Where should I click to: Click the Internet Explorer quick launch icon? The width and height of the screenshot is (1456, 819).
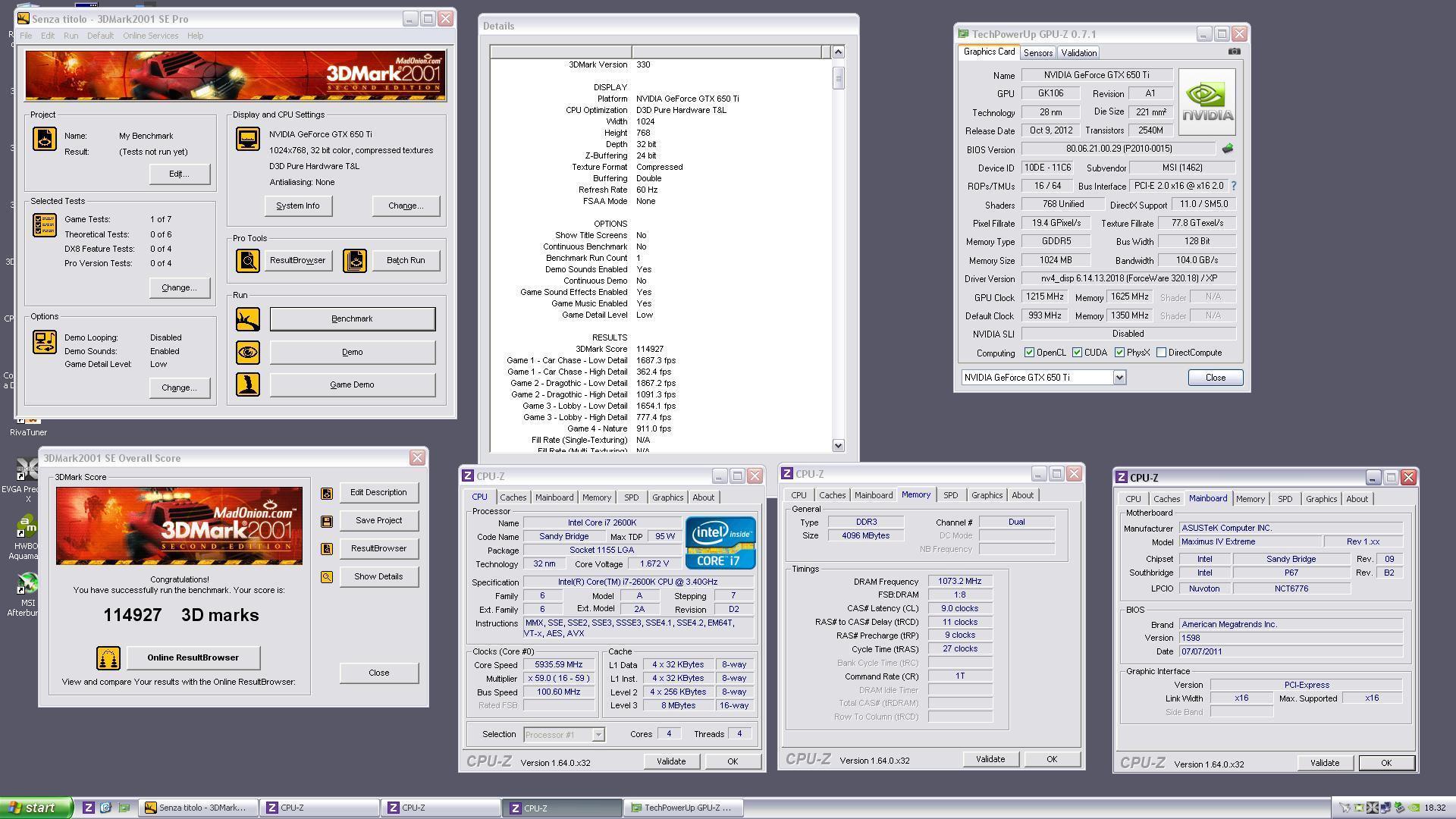coord(106,808)
